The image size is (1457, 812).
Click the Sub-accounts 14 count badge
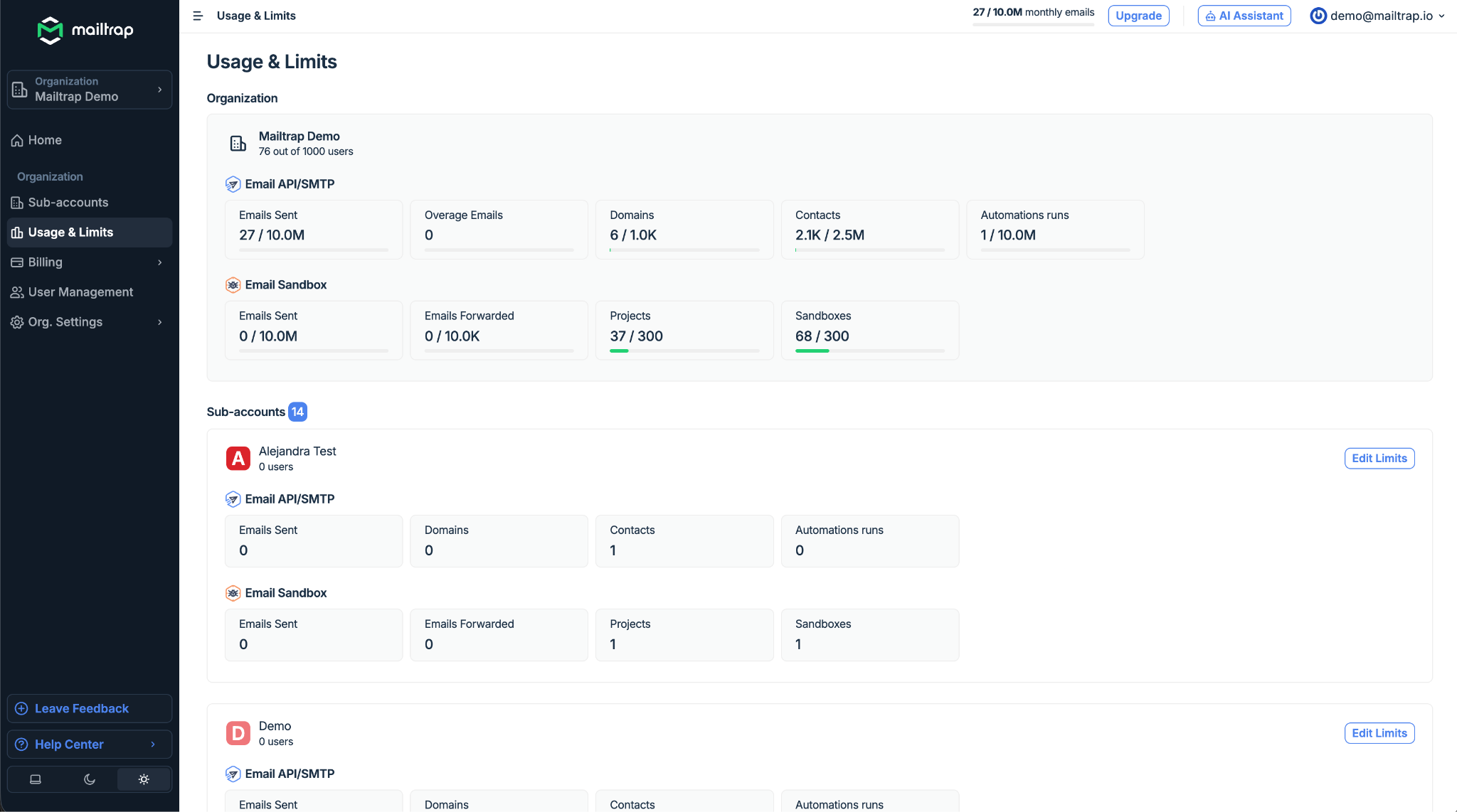pos(297,412)
